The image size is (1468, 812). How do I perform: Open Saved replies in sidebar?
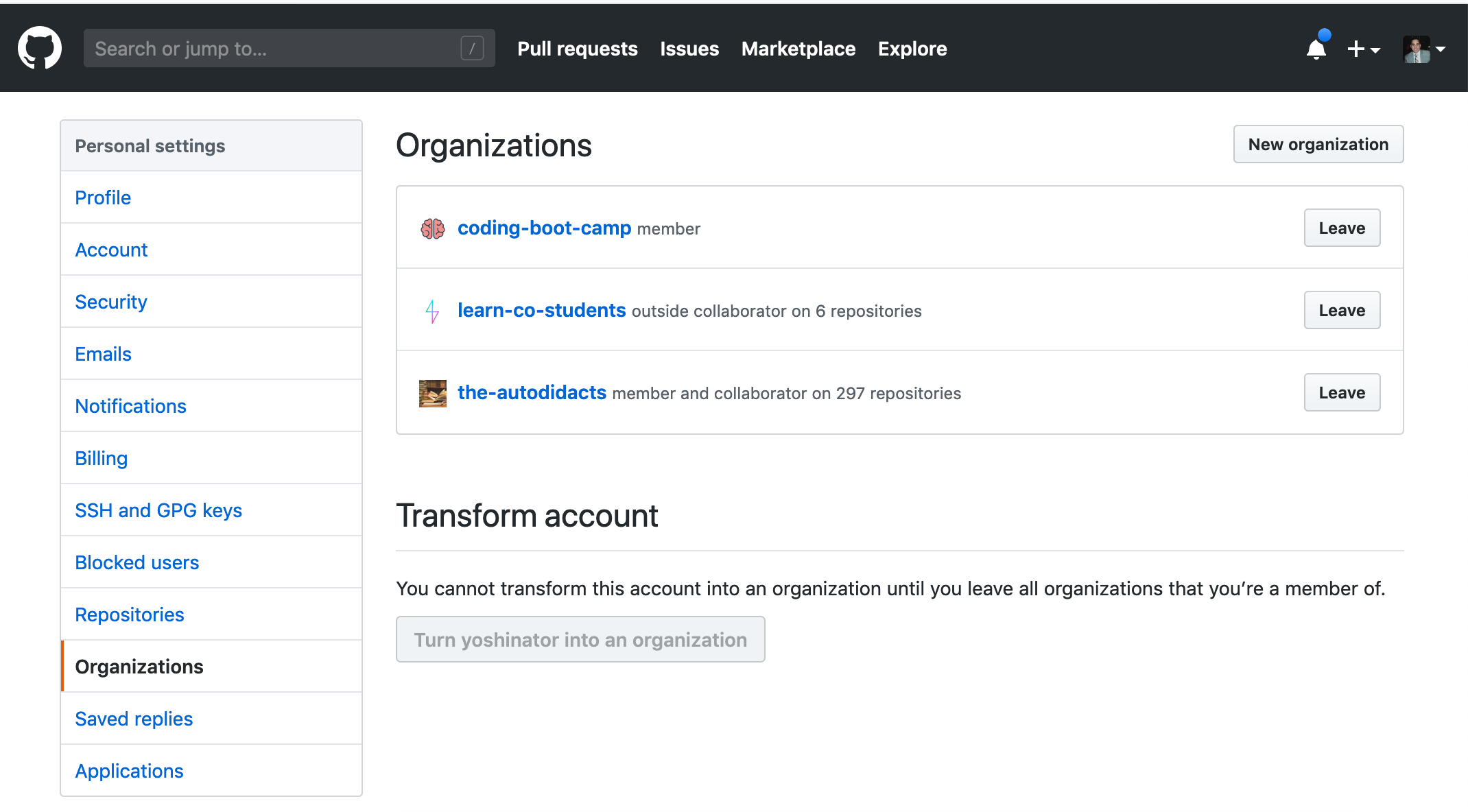[134, 719]
